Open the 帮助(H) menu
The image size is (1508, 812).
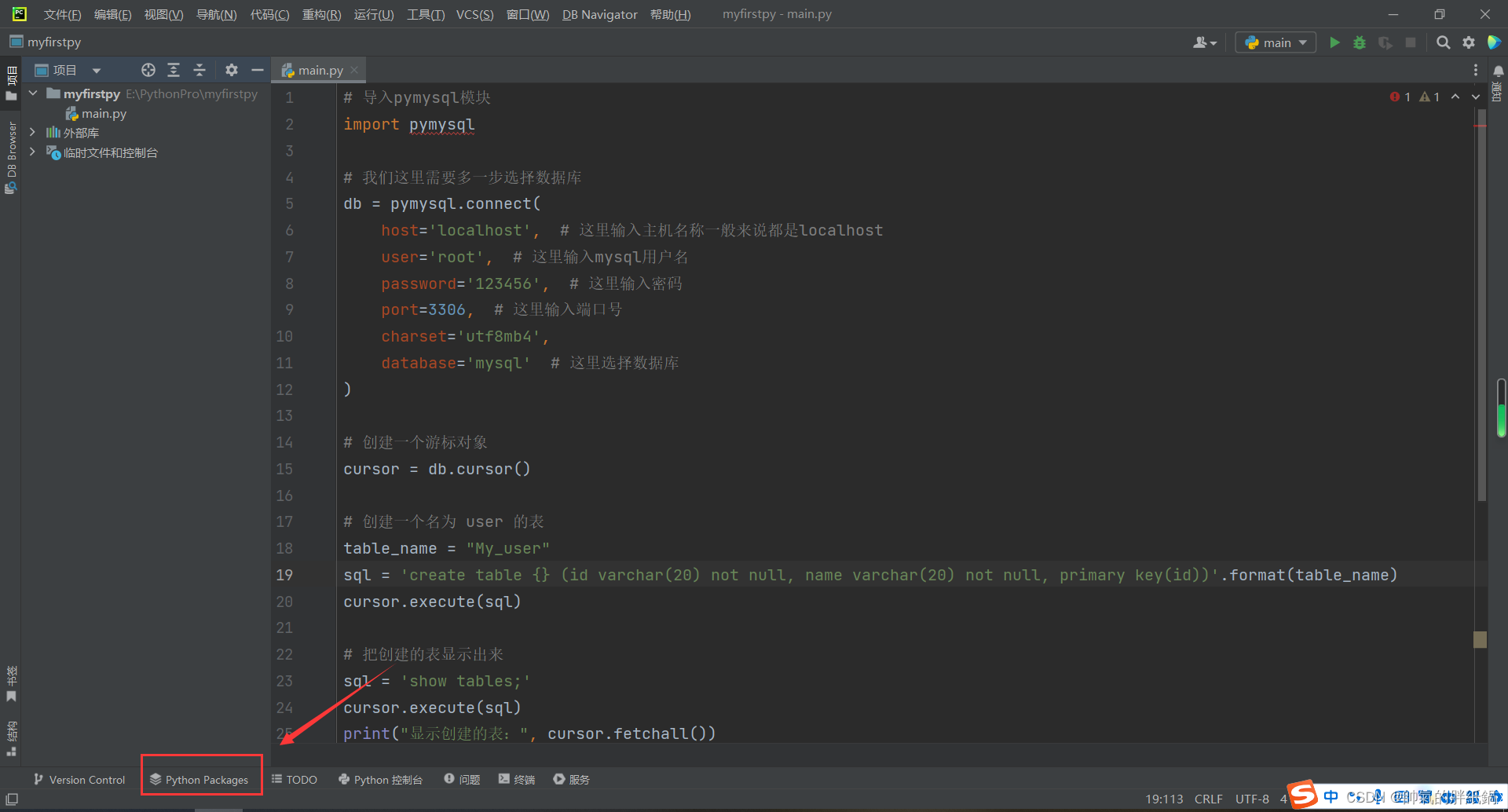[670, 14]
